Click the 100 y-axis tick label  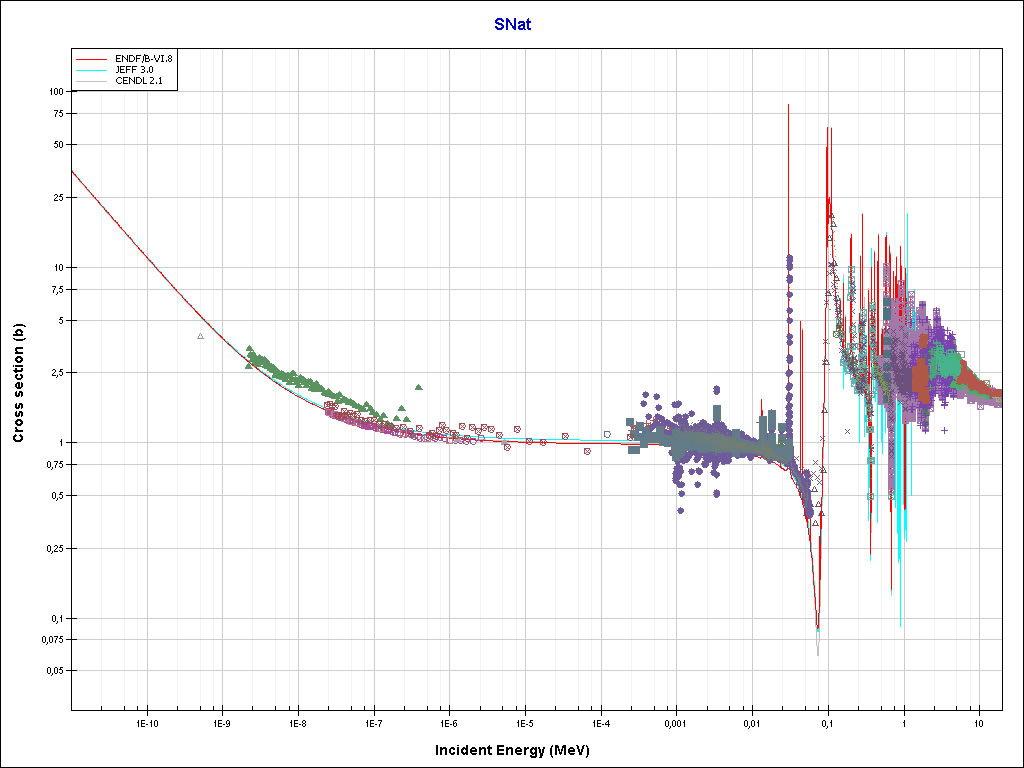pyautogui.click(x=55, y=91)
